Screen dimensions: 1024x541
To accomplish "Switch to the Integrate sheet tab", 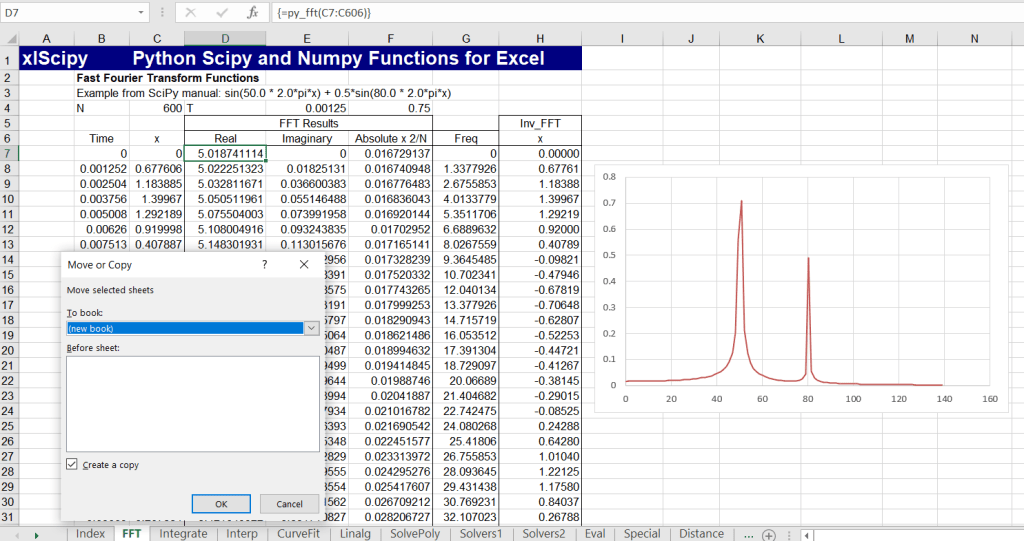I will tap(184, 534).
